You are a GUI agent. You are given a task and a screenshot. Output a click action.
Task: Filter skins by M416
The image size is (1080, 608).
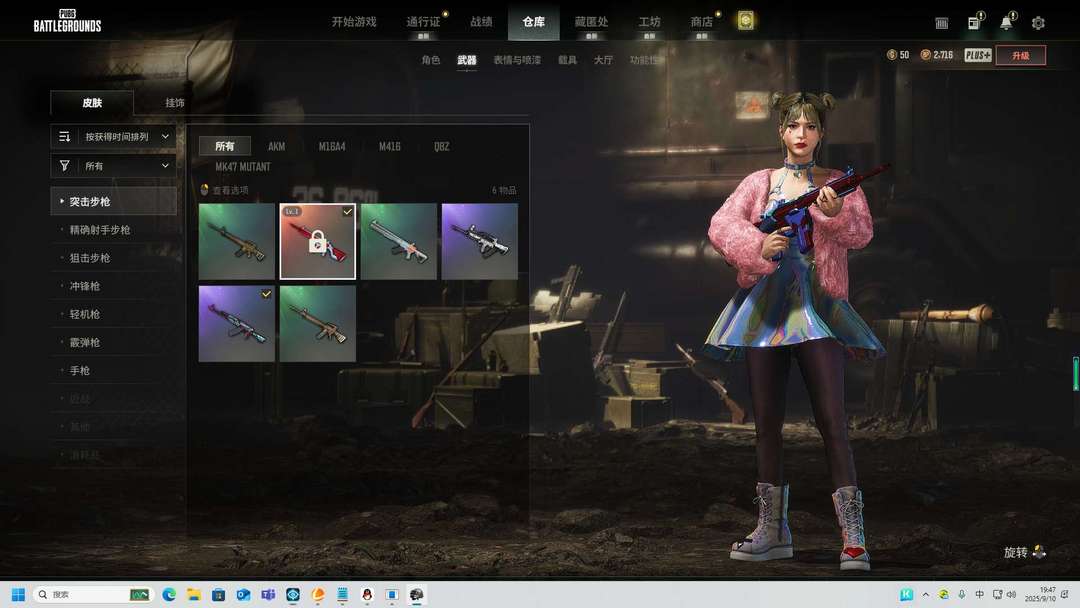point(389,146)
